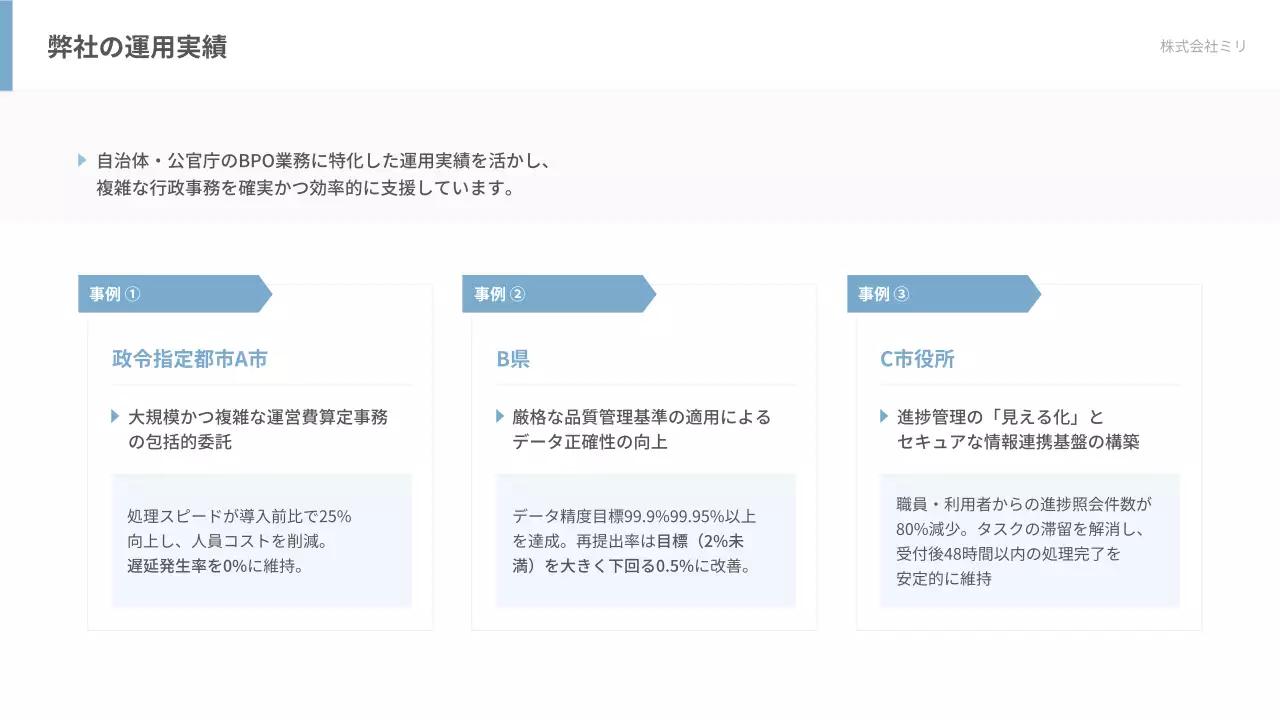Image resolution: width=1280 pixels, height=720 pixels.
Task: Select the 弊社の運用実績 title
Action: click(x=135, y=46)
